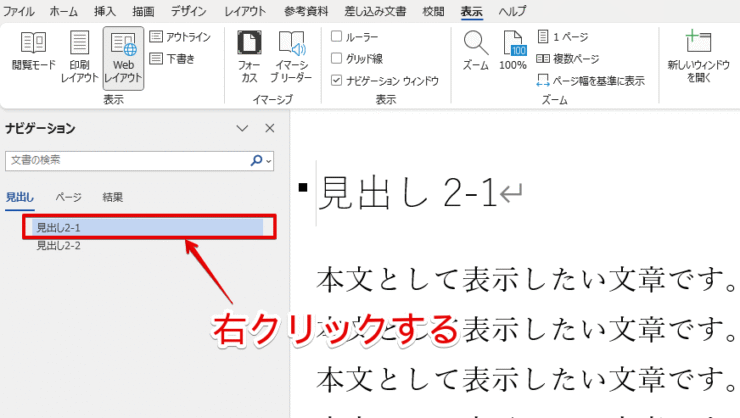Screen dimensions: 740x418
Task: Open 新しいウィンドウを開く
Action: pos(698,57)
